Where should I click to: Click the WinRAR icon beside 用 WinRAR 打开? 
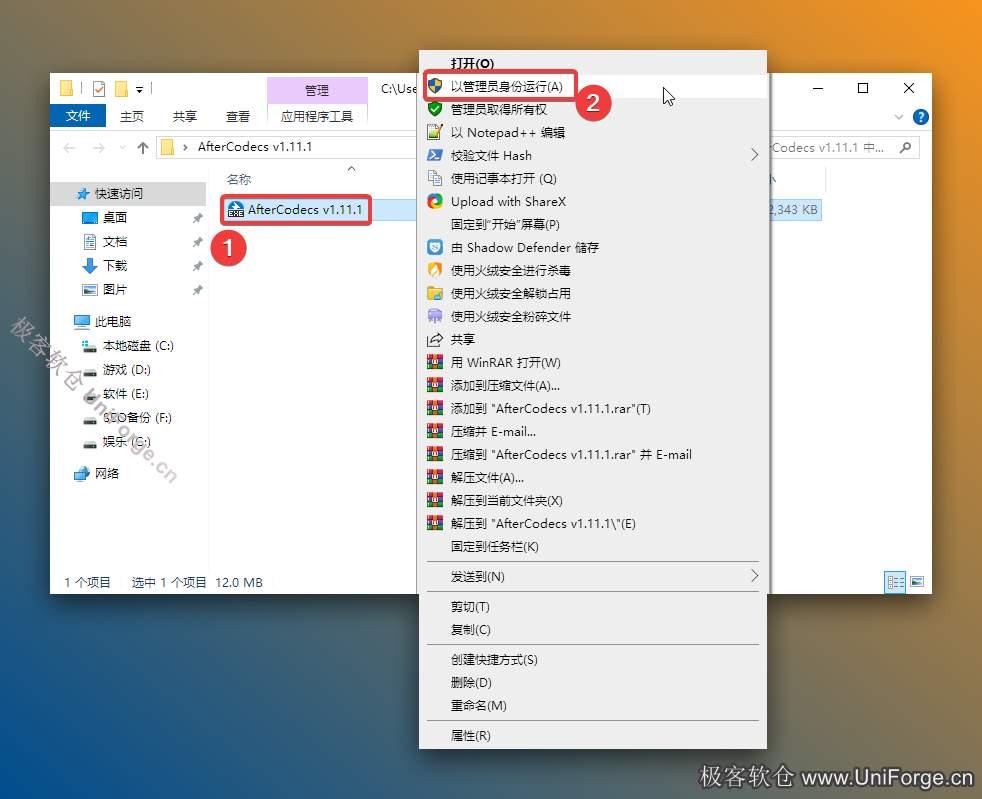[x=435, y=362]
